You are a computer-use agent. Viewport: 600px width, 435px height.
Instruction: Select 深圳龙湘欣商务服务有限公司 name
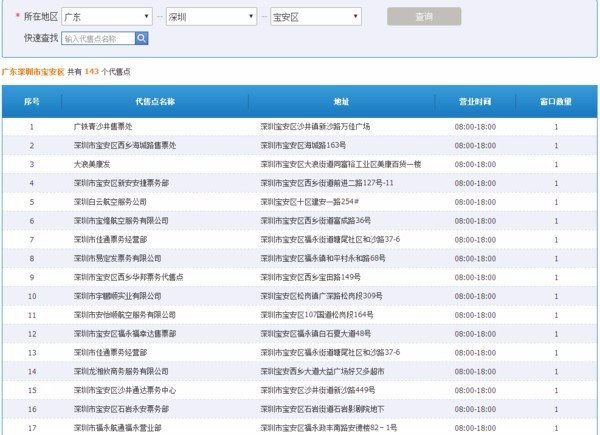point(121,371)
